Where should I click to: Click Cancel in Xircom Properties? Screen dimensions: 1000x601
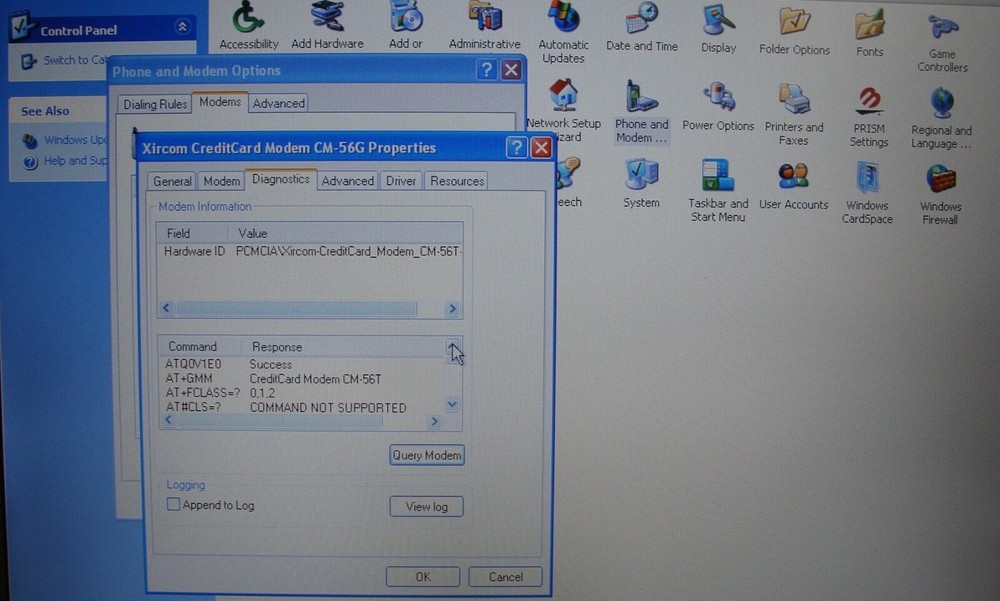click(x=506, y=577)
